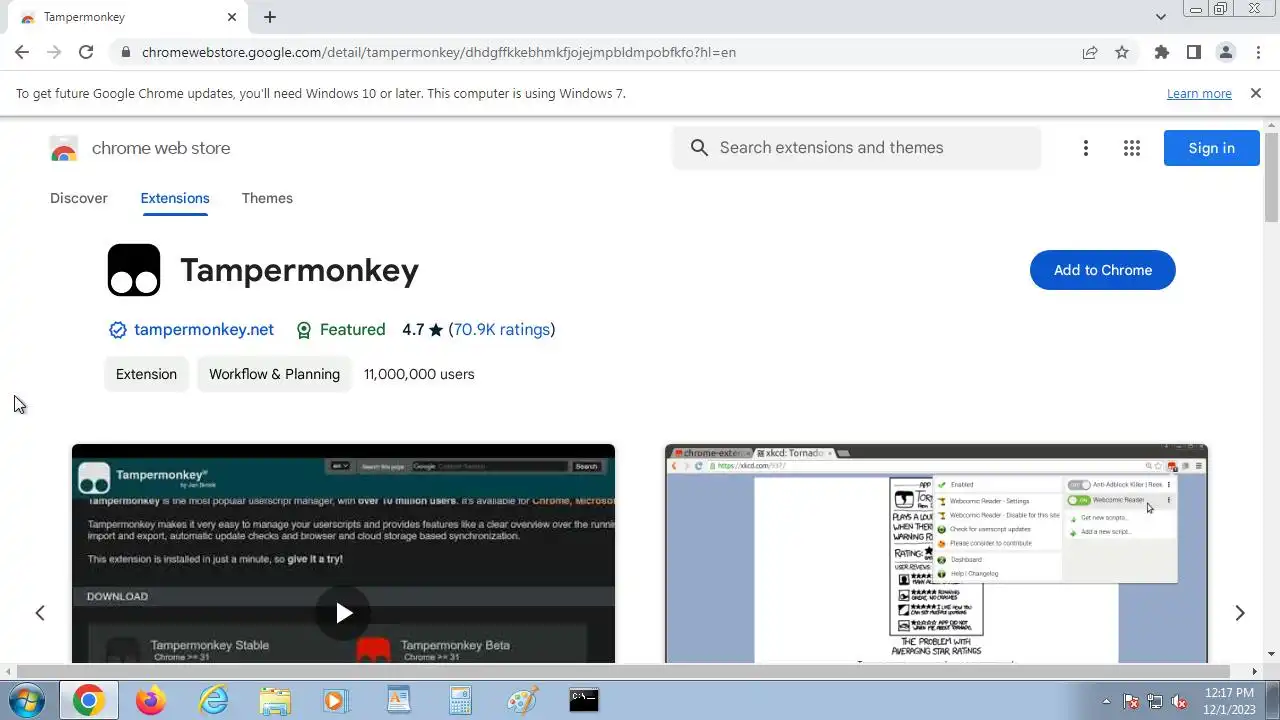This screenshot has width=1280, height=720.
Task: Switch to the Themes tab
Action: (267, 198)
